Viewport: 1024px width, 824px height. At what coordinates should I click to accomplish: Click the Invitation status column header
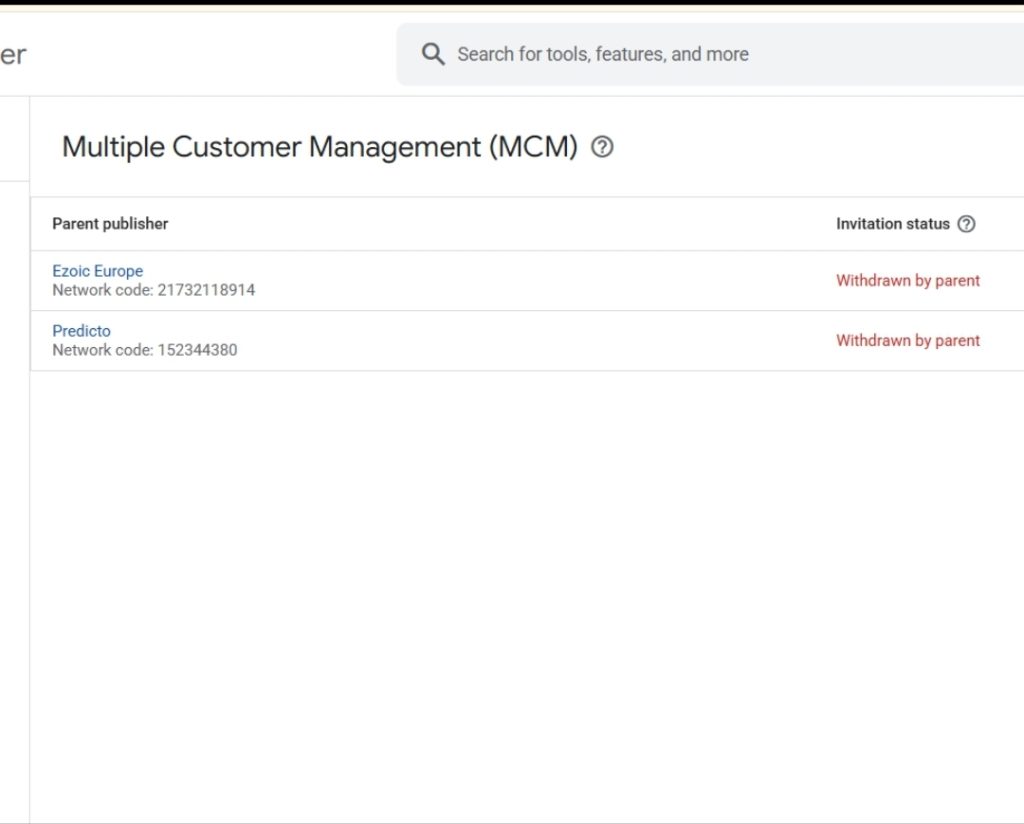pos(892,224)
